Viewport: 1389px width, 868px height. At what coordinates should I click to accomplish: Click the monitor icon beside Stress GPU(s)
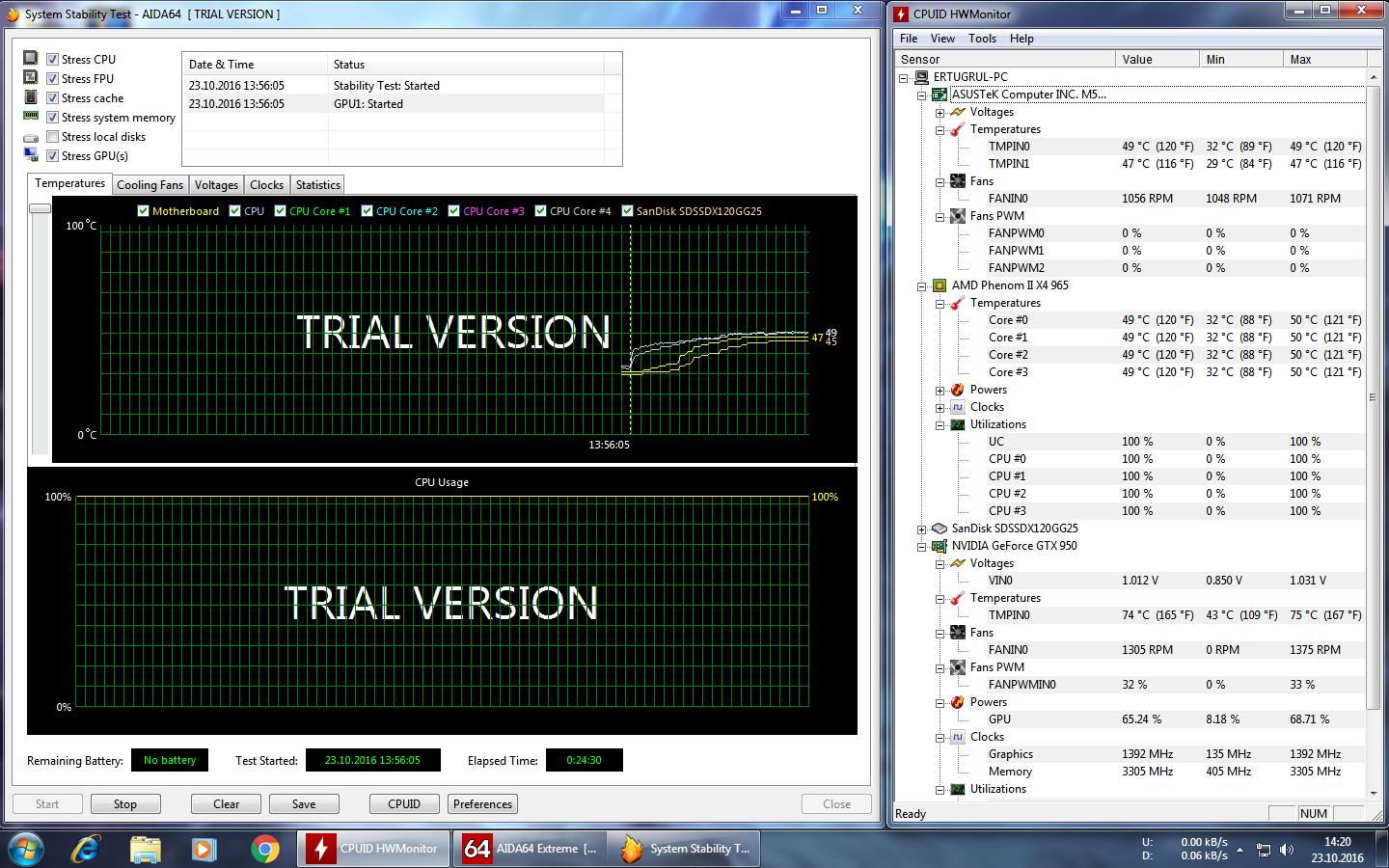point(31,155)
